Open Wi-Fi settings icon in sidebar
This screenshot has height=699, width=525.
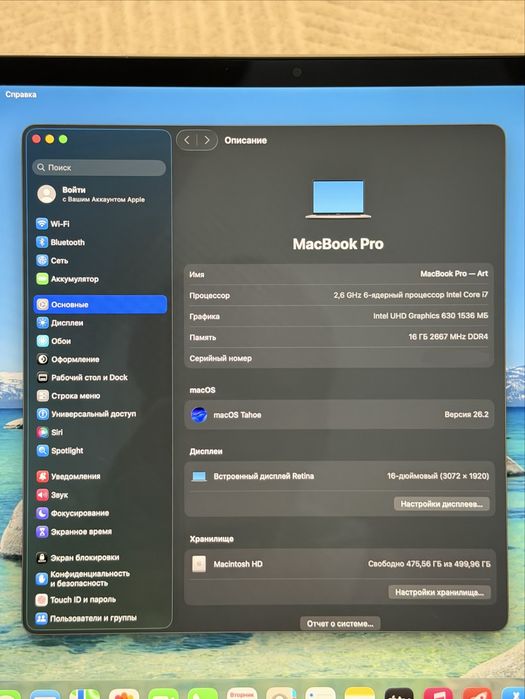tap(42, 224)
